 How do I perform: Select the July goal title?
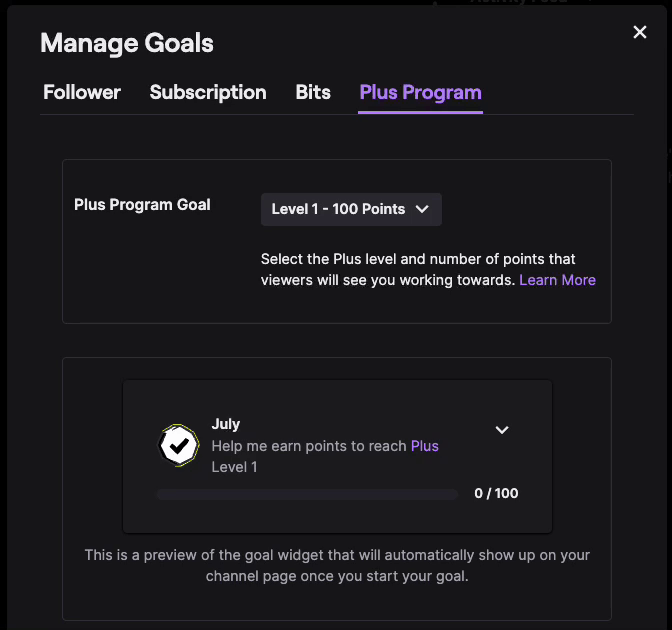pos(226,424)
